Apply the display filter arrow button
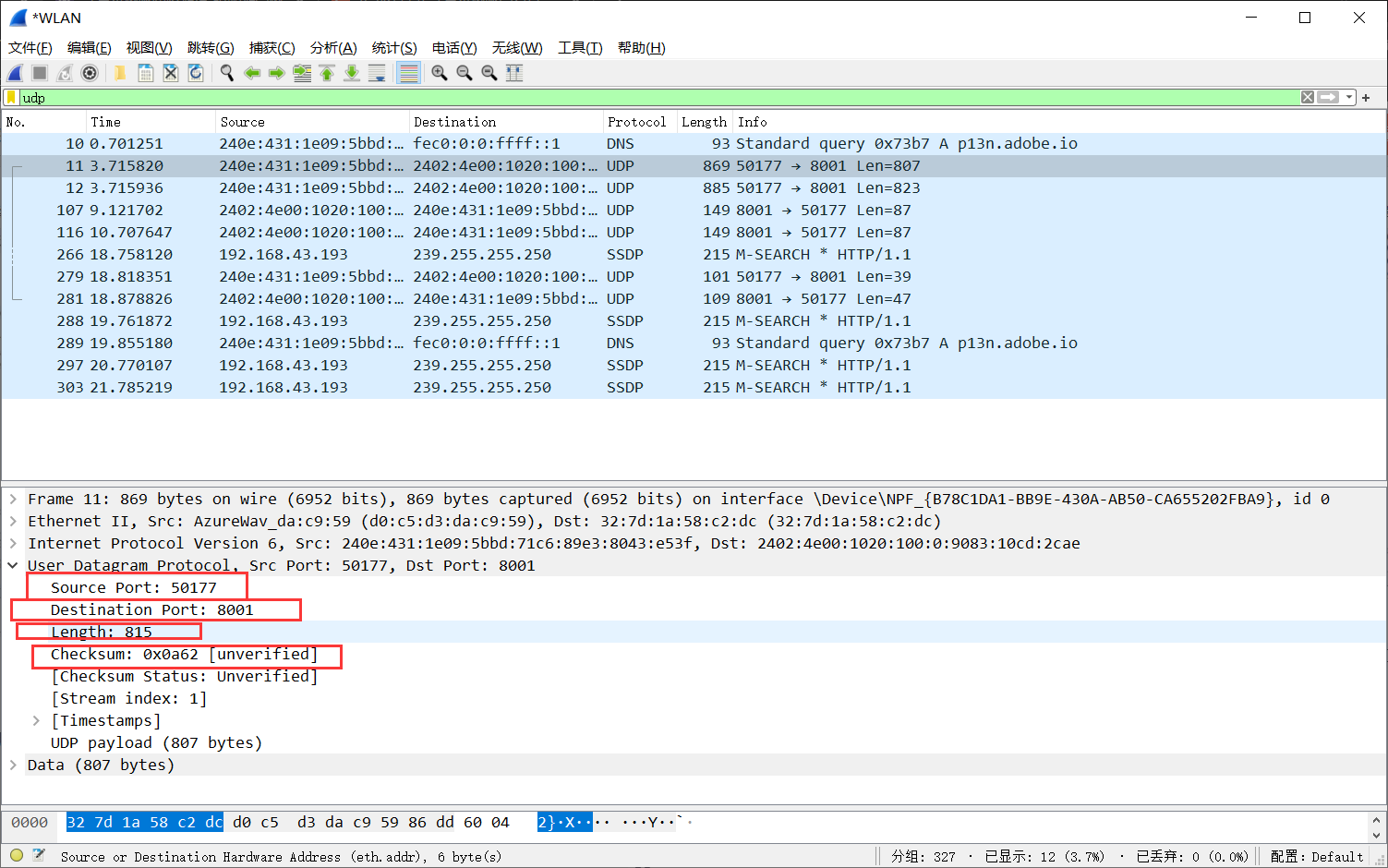Viewport: 1388px width, 868px height. click(1328, 97)
